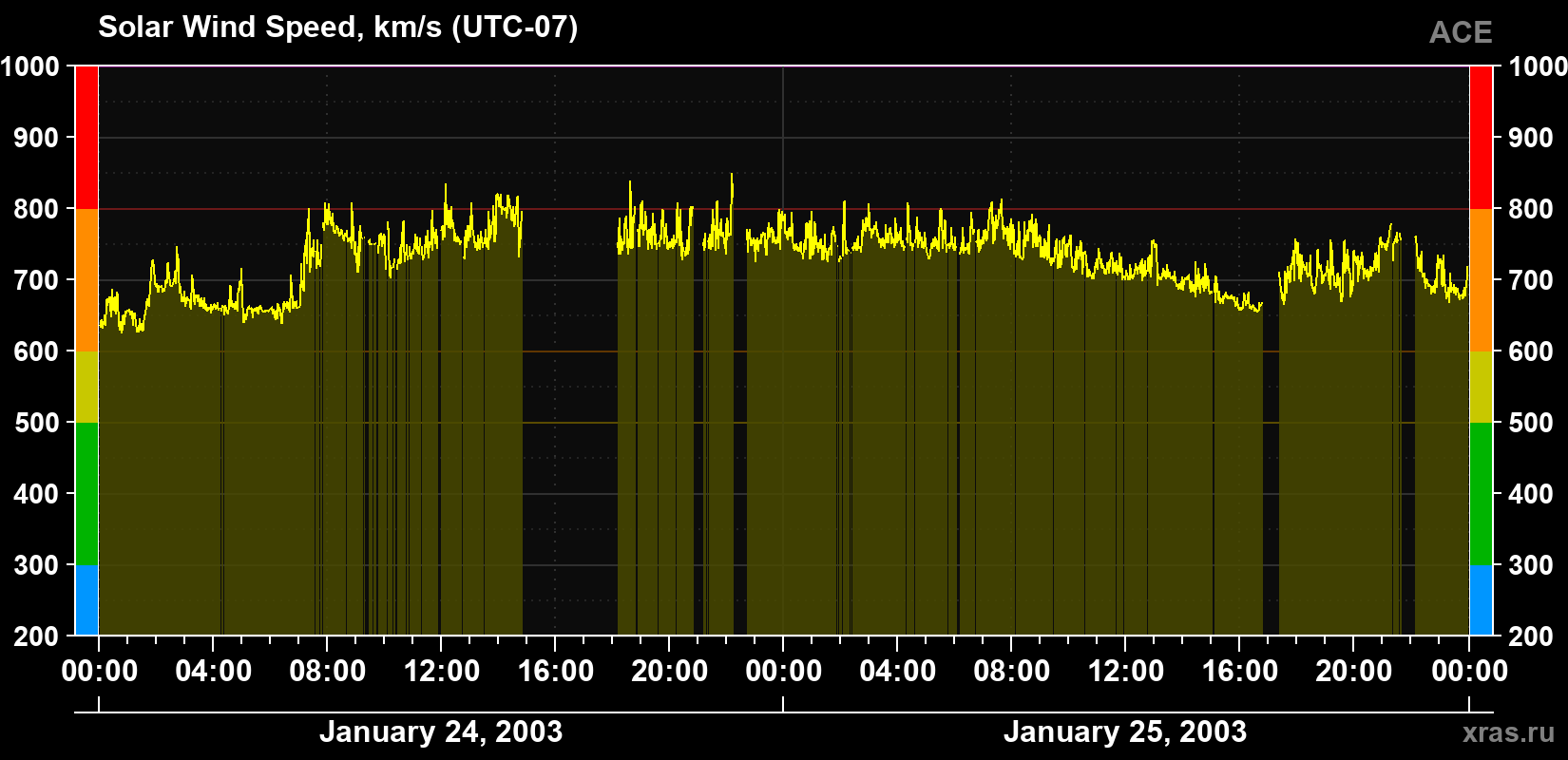Click the left-axis 900 label
The width and height of the screenshot is (1568, 760).
point(37,138)
